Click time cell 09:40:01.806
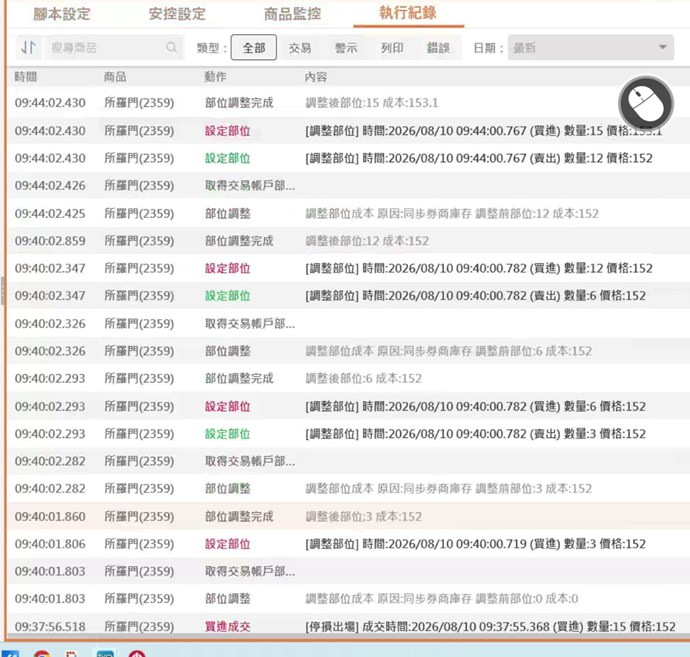This screenshot has height=657, width=690. click(x=50, y=544)
